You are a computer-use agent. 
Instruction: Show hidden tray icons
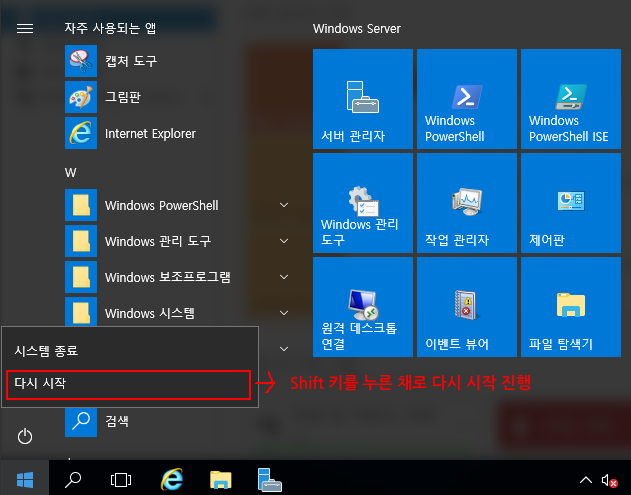click(x=586, y=480)
